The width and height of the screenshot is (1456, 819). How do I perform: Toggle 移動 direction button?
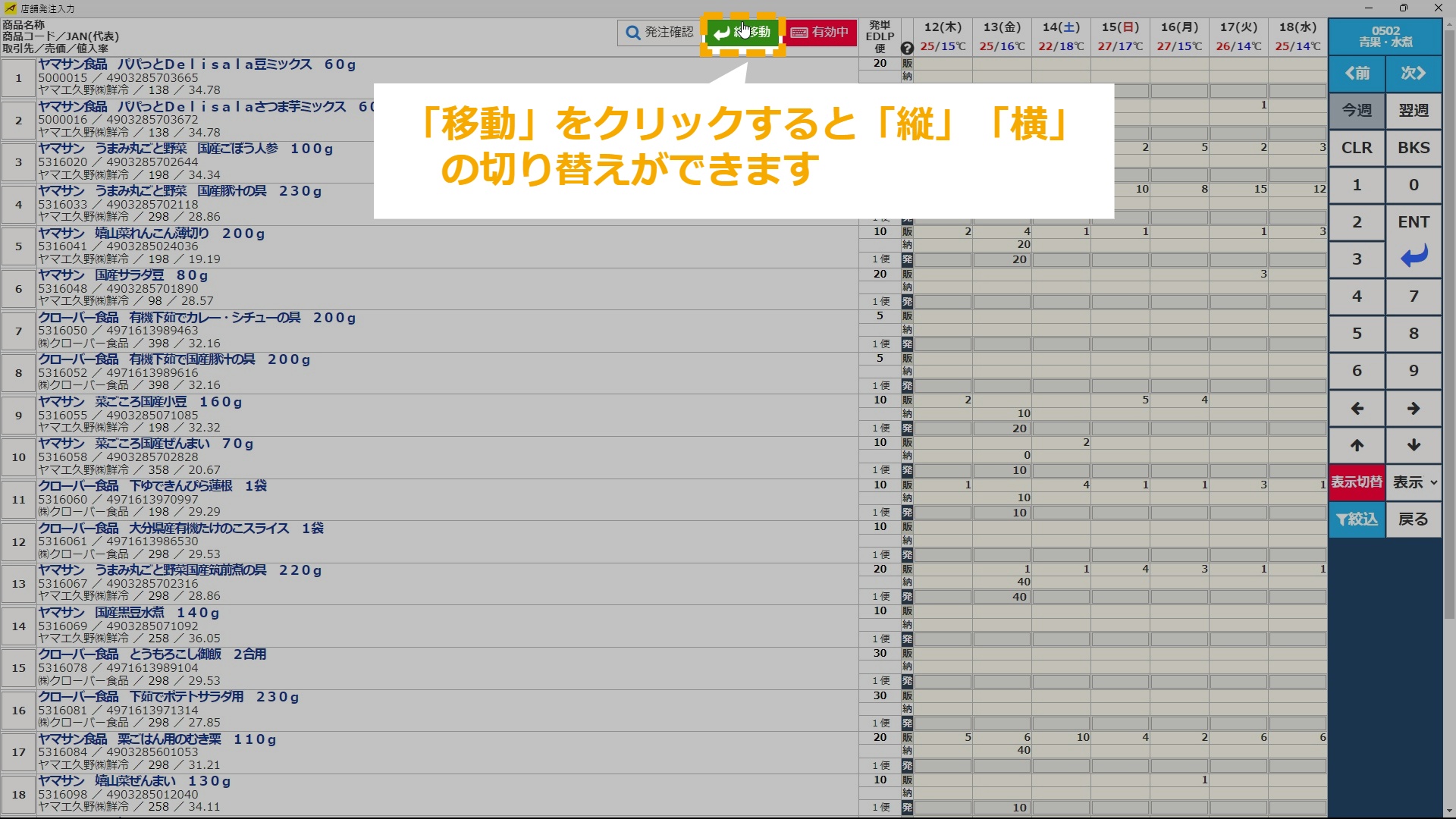743,33
